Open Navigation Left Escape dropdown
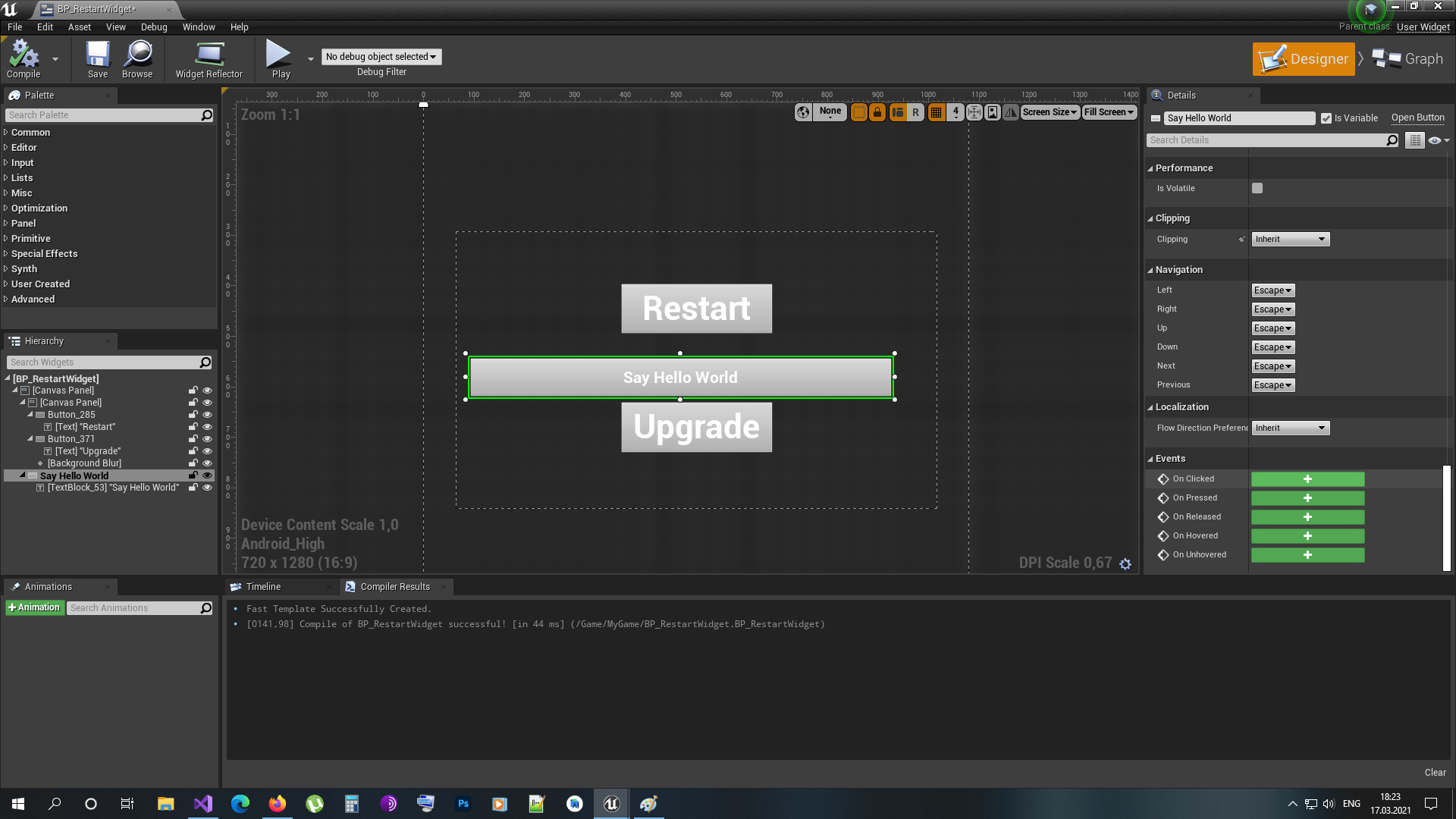The width and height of the screenshot is (1456, 819). click(x=1273, y=290)
